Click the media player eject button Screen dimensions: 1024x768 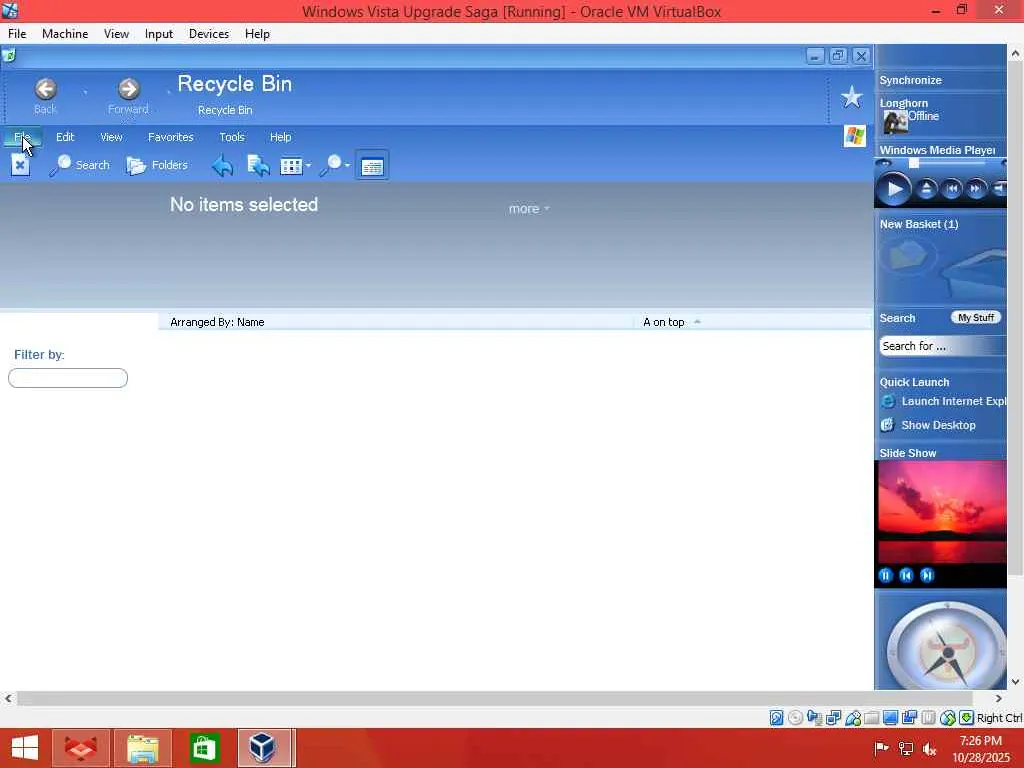coord(926,189)
